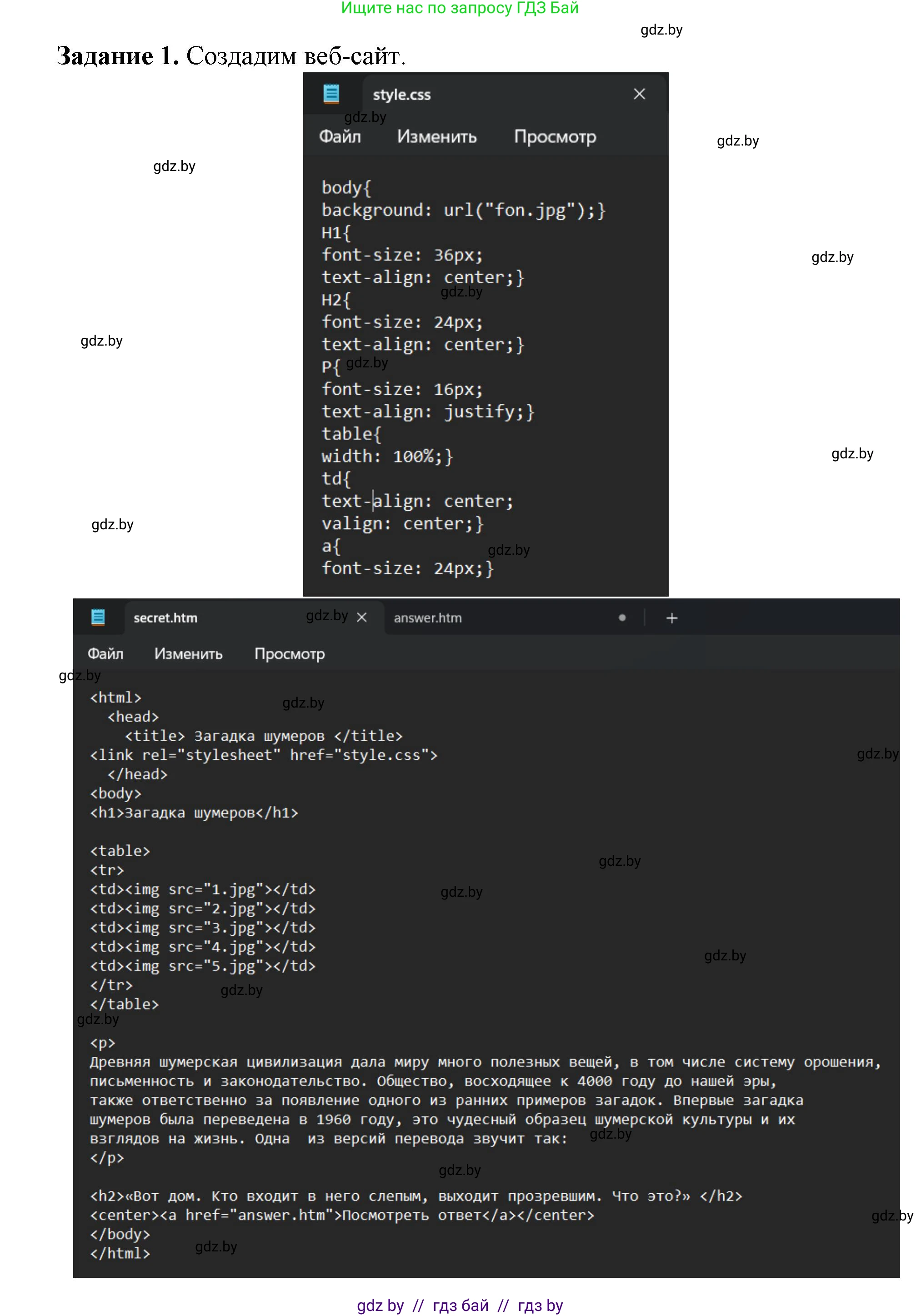Screen dimensions: 921x1316
Task: Switch to the secret.htm tab
Action: point(166,618)
